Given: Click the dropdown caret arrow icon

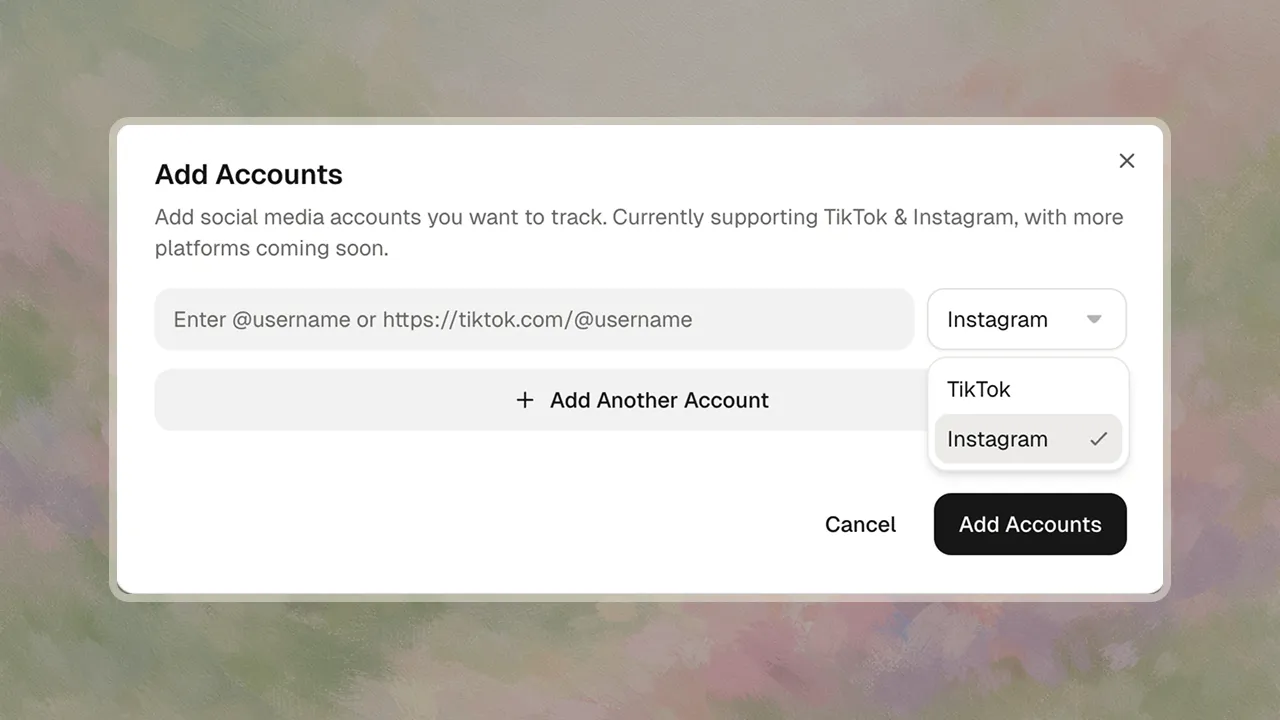Looking at the screenshot, I should coord(1094,320).
